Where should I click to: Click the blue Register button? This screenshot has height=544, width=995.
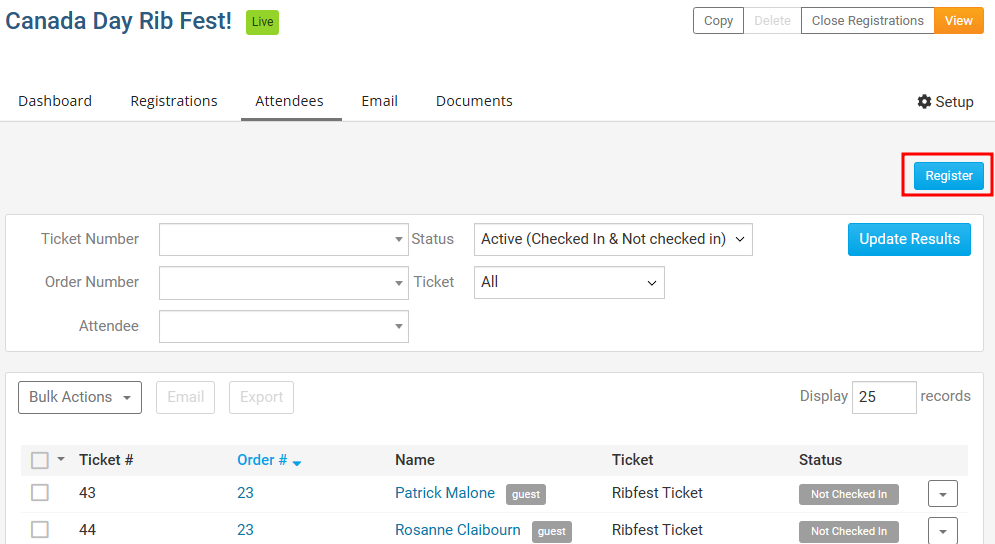pos(948,176)
